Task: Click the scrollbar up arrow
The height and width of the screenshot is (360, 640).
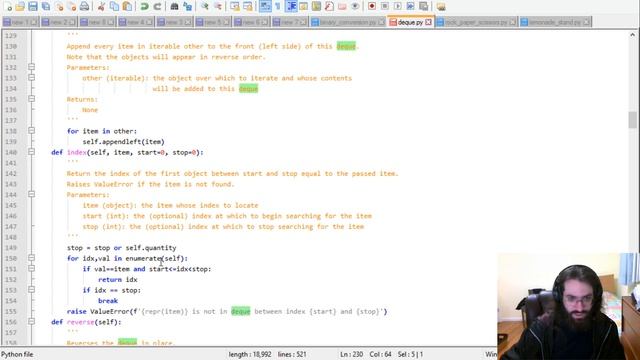Action: point(633,35)
